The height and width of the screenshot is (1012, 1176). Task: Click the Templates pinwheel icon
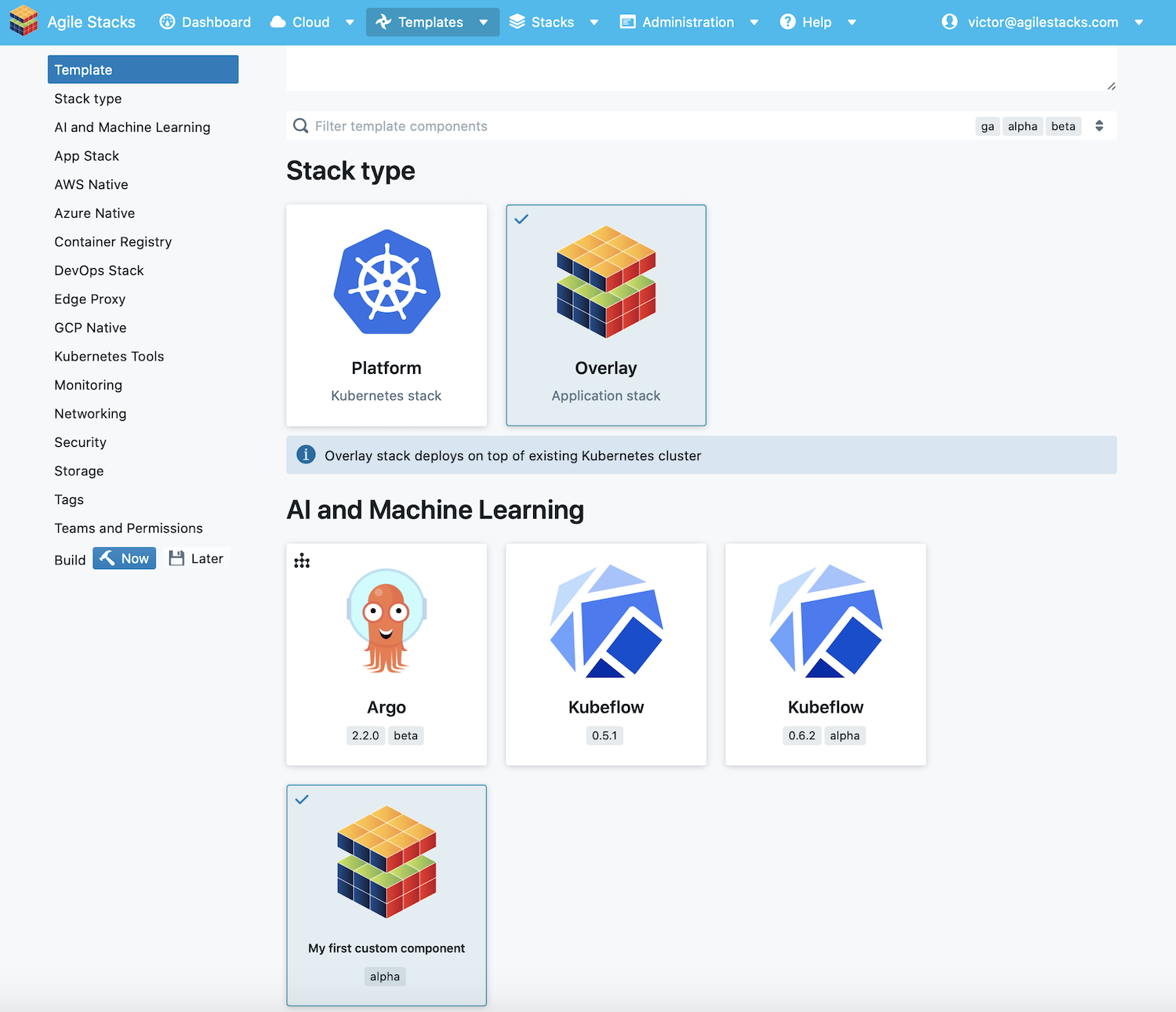[x=383, y=22]
